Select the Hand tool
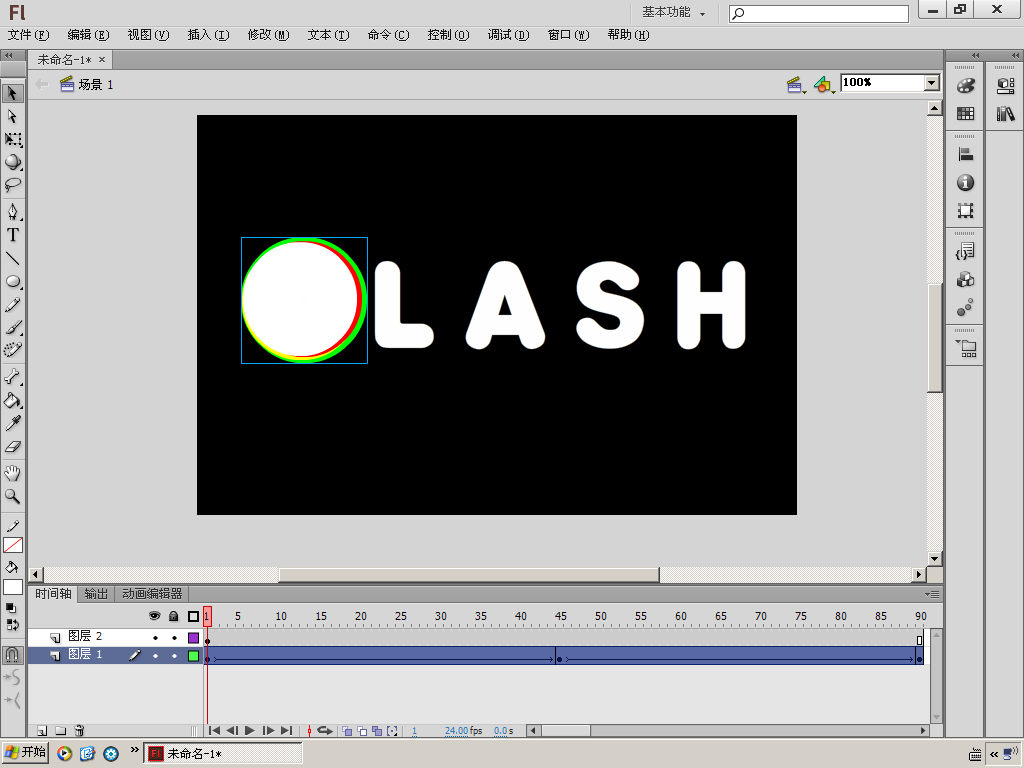1024x768 pixels. [12, 473]
